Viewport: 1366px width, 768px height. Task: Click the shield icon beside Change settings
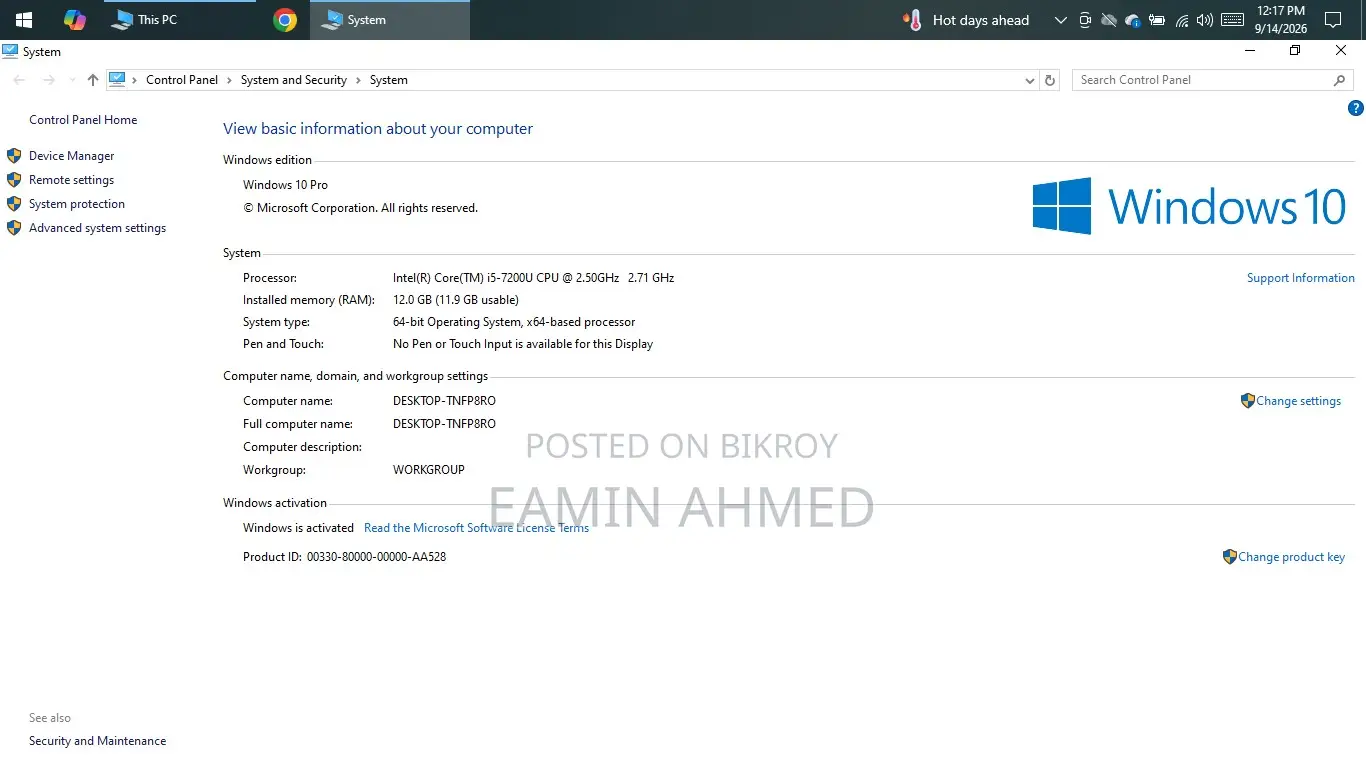[x=1247, y=400]
